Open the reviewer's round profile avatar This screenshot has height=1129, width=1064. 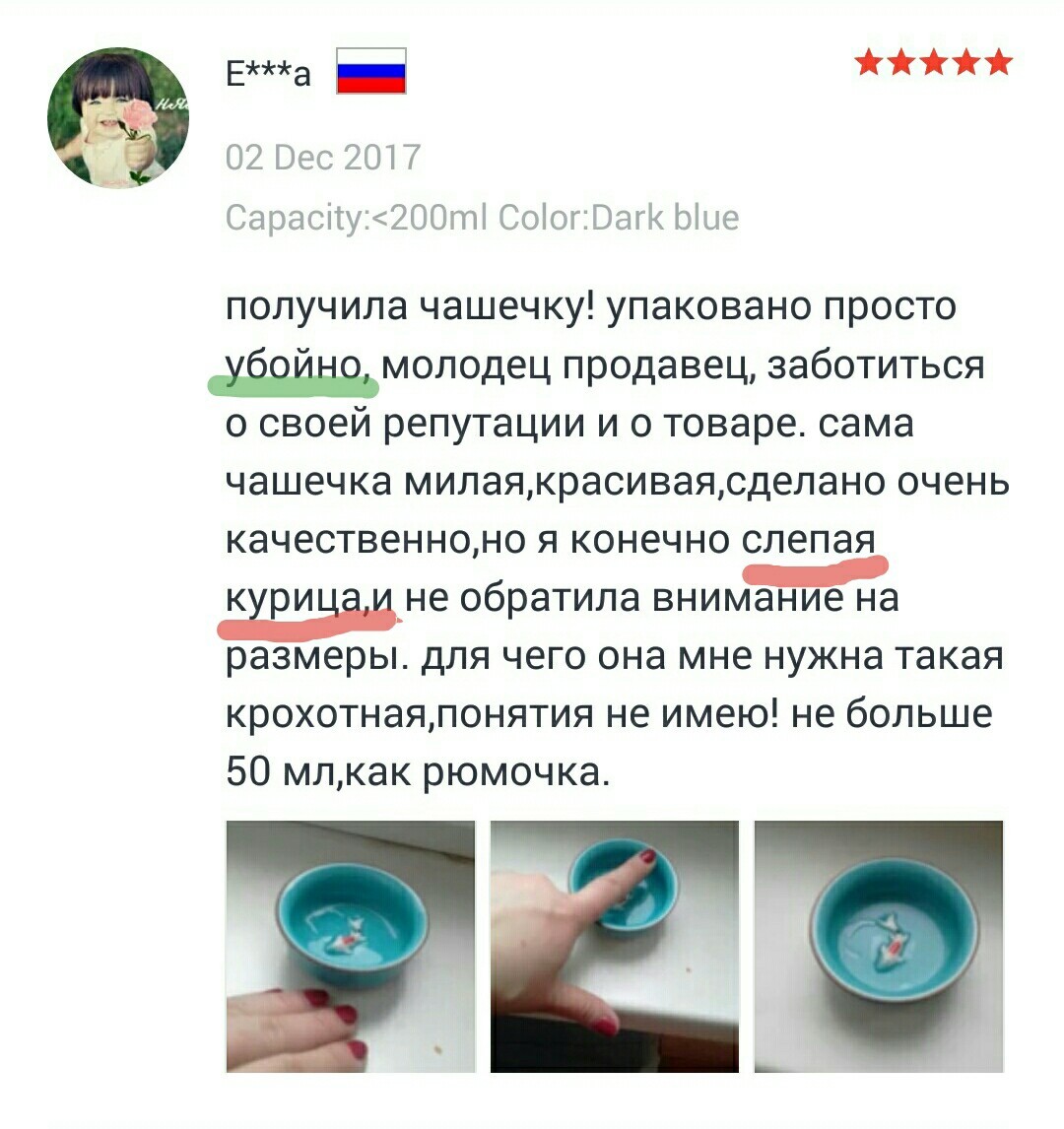[x=118, y=119]
